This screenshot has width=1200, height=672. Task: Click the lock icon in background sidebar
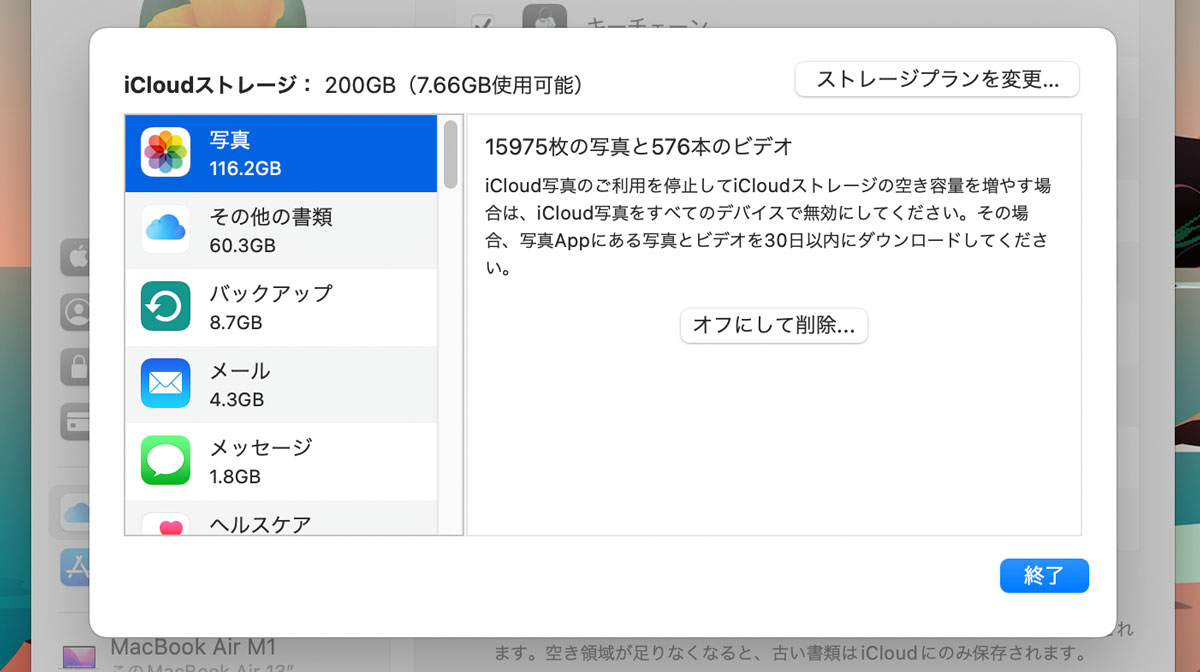pos(76,367)
